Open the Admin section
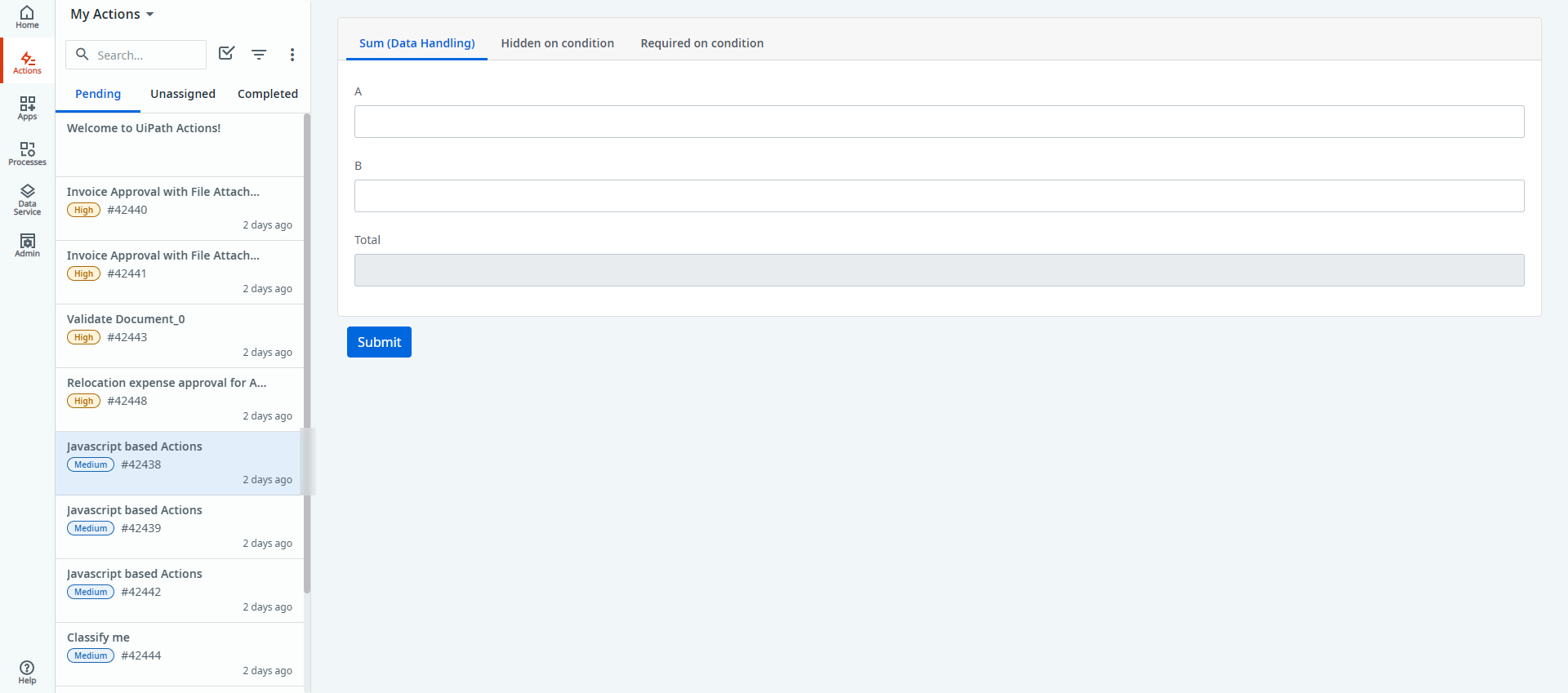The image size is (1568, 693). pos(27,245)
